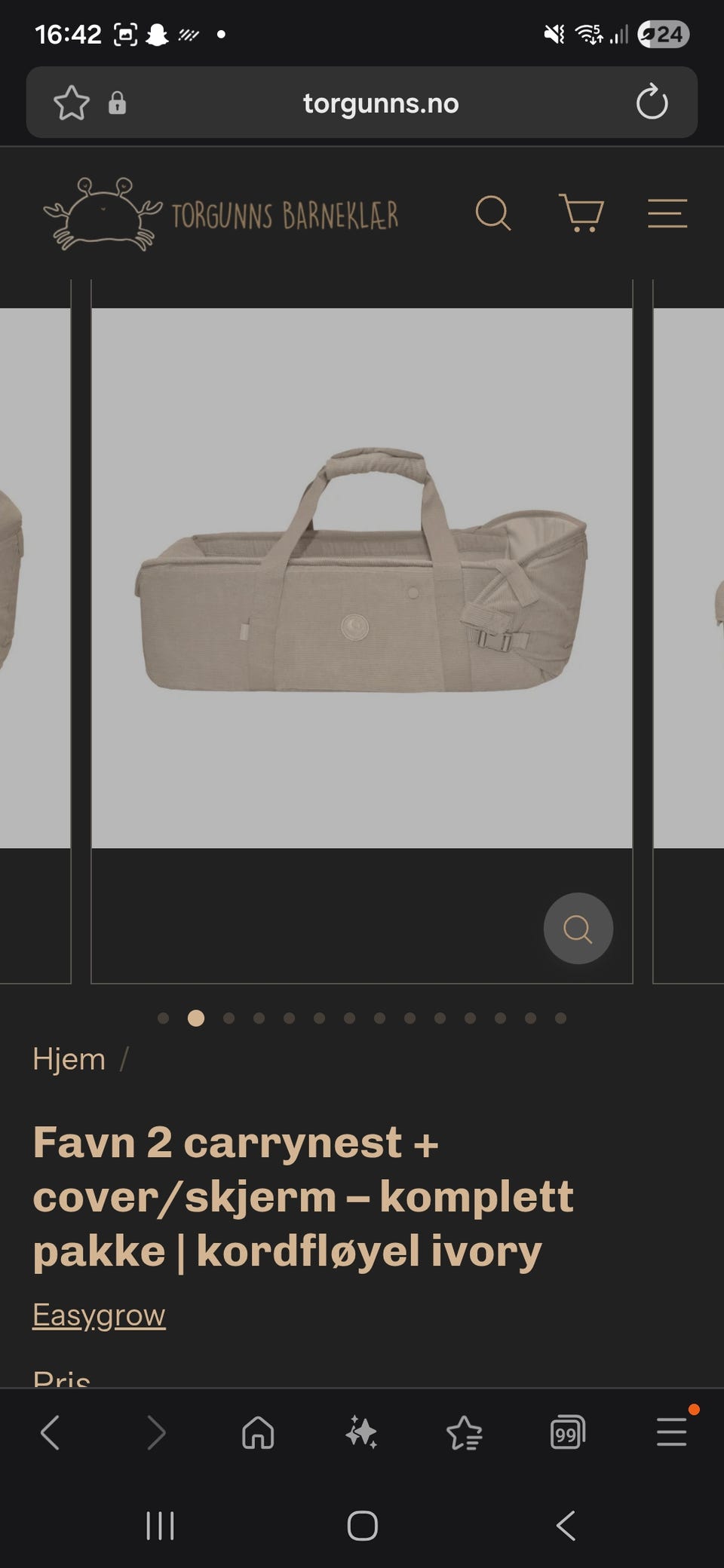Go to browser home page
The height and width of the screenshot is (1568, 724).
(258, 1432)
